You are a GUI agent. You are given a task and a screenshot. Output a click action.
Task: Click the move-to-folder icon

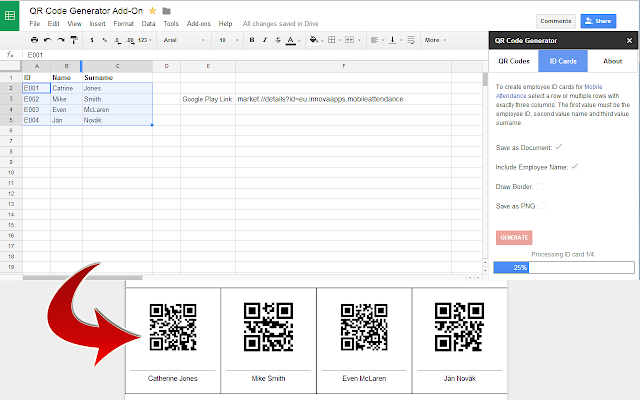(166, 11)
